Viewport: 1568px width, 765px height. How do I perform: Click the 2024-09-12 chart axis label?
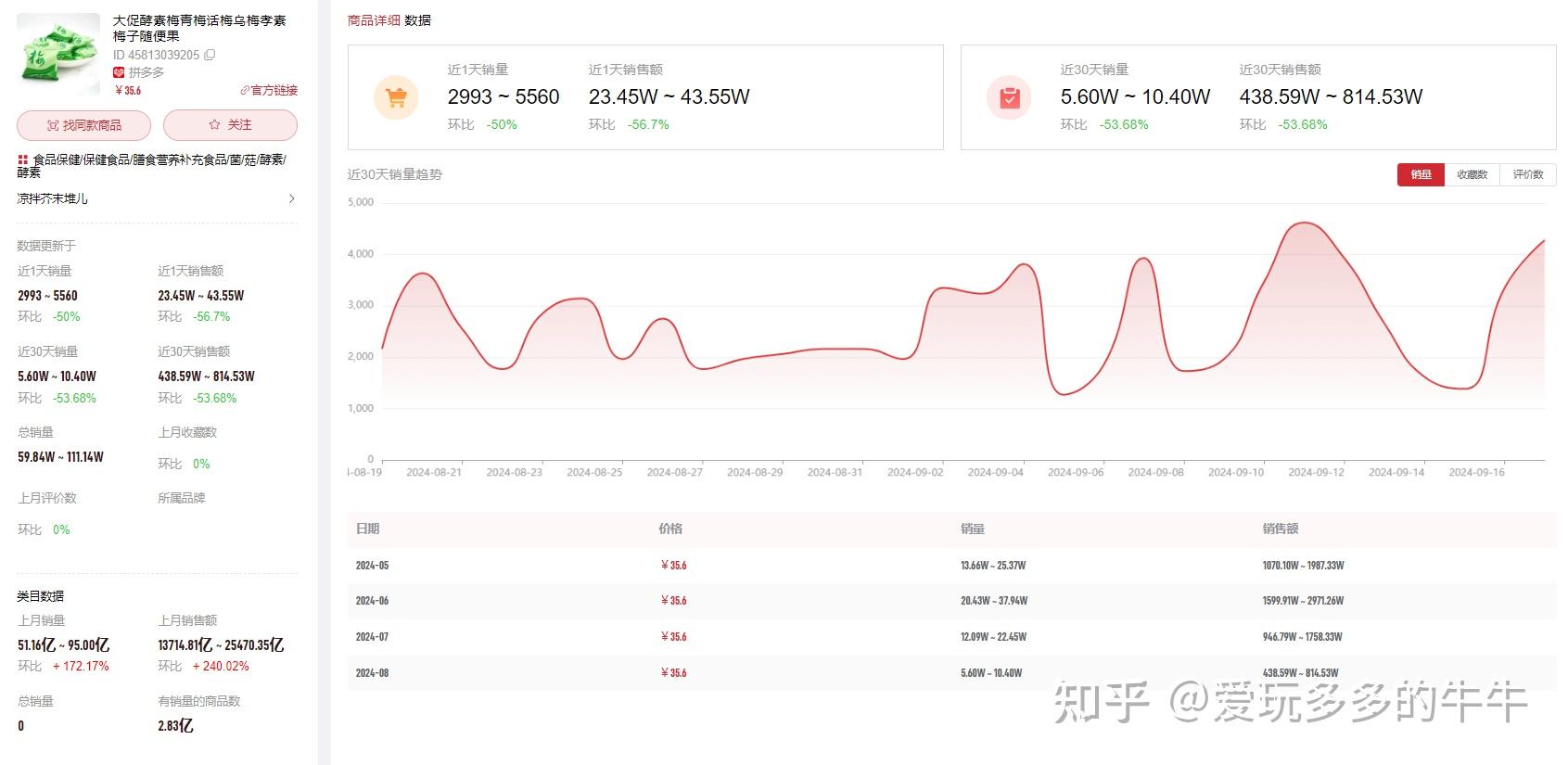[1316, 472]
